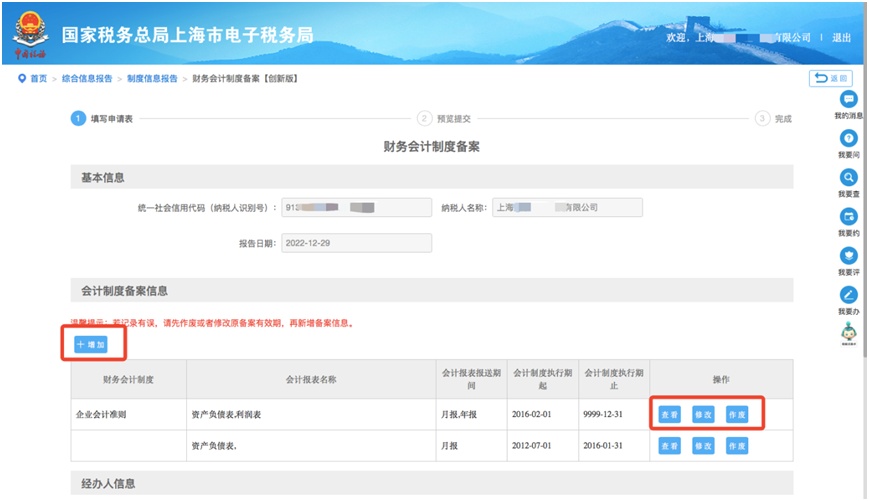Click the 会计制度执行期起 column header
The image size is (869, 501).
click(x=543, y=380)
